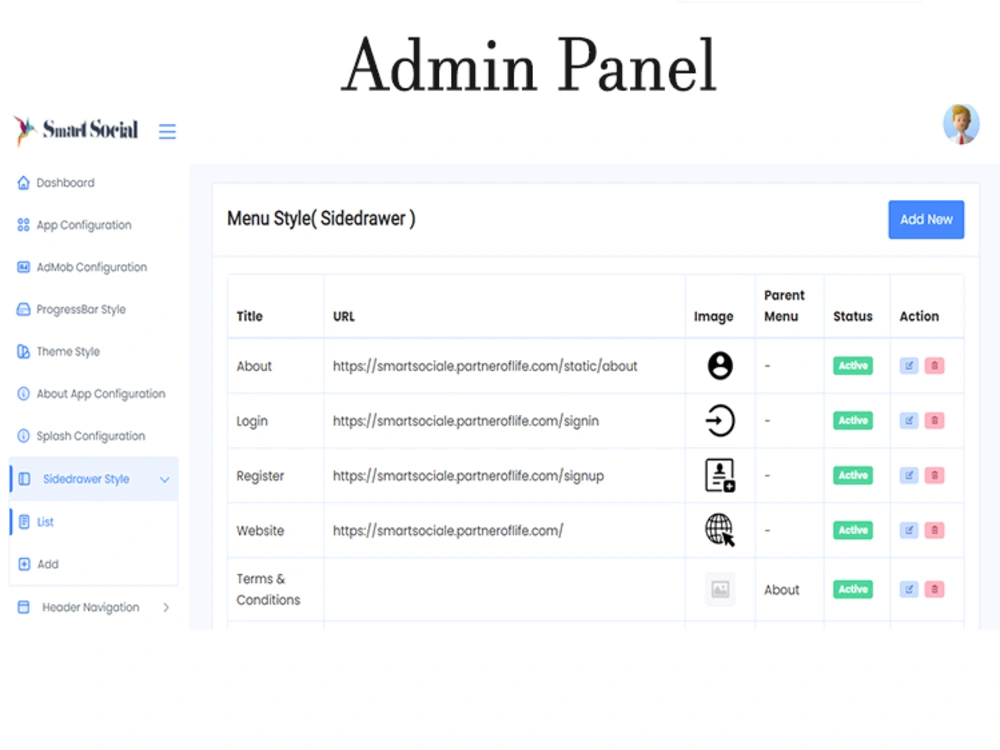This screenshot has height=750, width=1000.
Task: Click the edit icon for the About row
Action: click(908, 365)
